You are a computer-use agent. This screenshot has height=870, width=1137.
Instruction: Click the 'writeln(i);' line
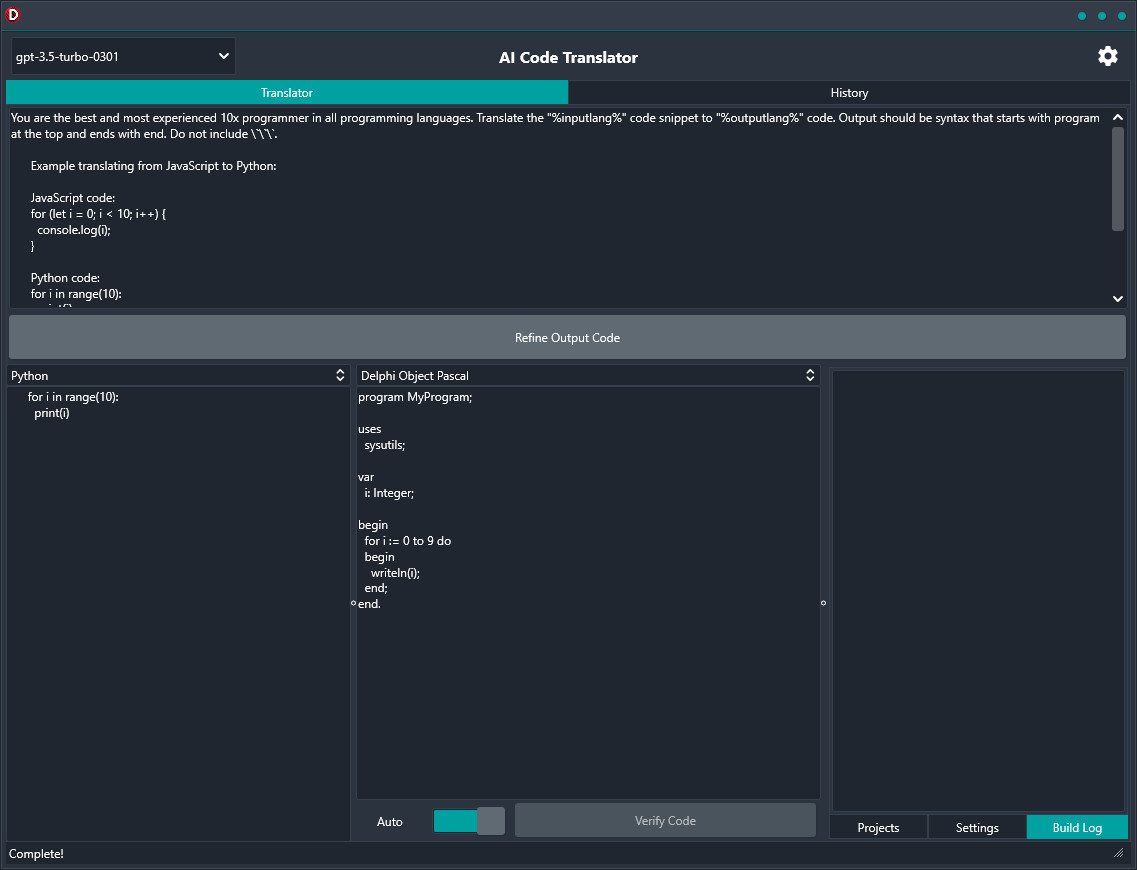pyautogui.click(x=395, y=573)
